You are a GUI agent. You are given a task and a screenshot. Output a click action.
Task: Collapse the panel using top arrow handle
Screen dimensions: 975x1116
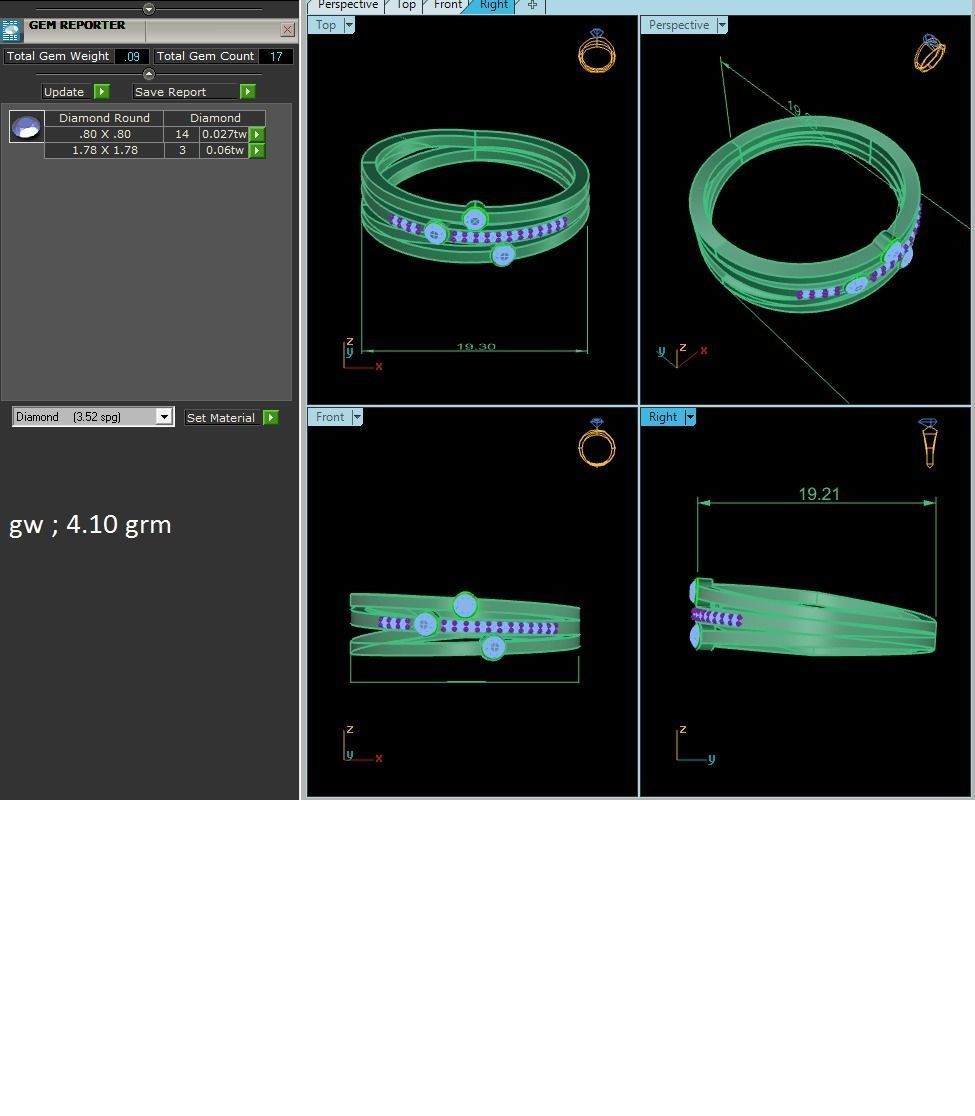point(149,9)
